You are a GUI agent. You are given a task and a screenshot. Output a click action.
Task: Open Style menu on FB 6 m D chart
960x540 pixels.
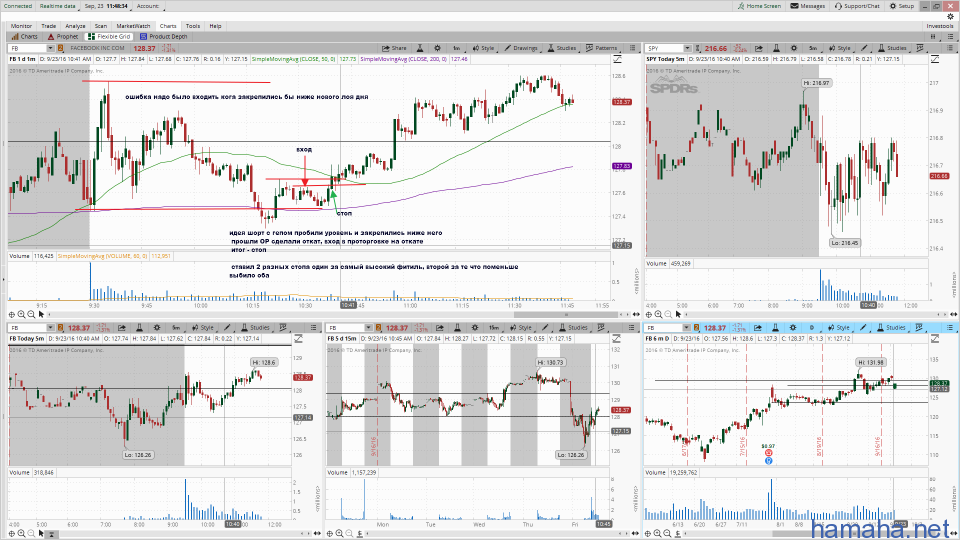(x=839, y=328)
